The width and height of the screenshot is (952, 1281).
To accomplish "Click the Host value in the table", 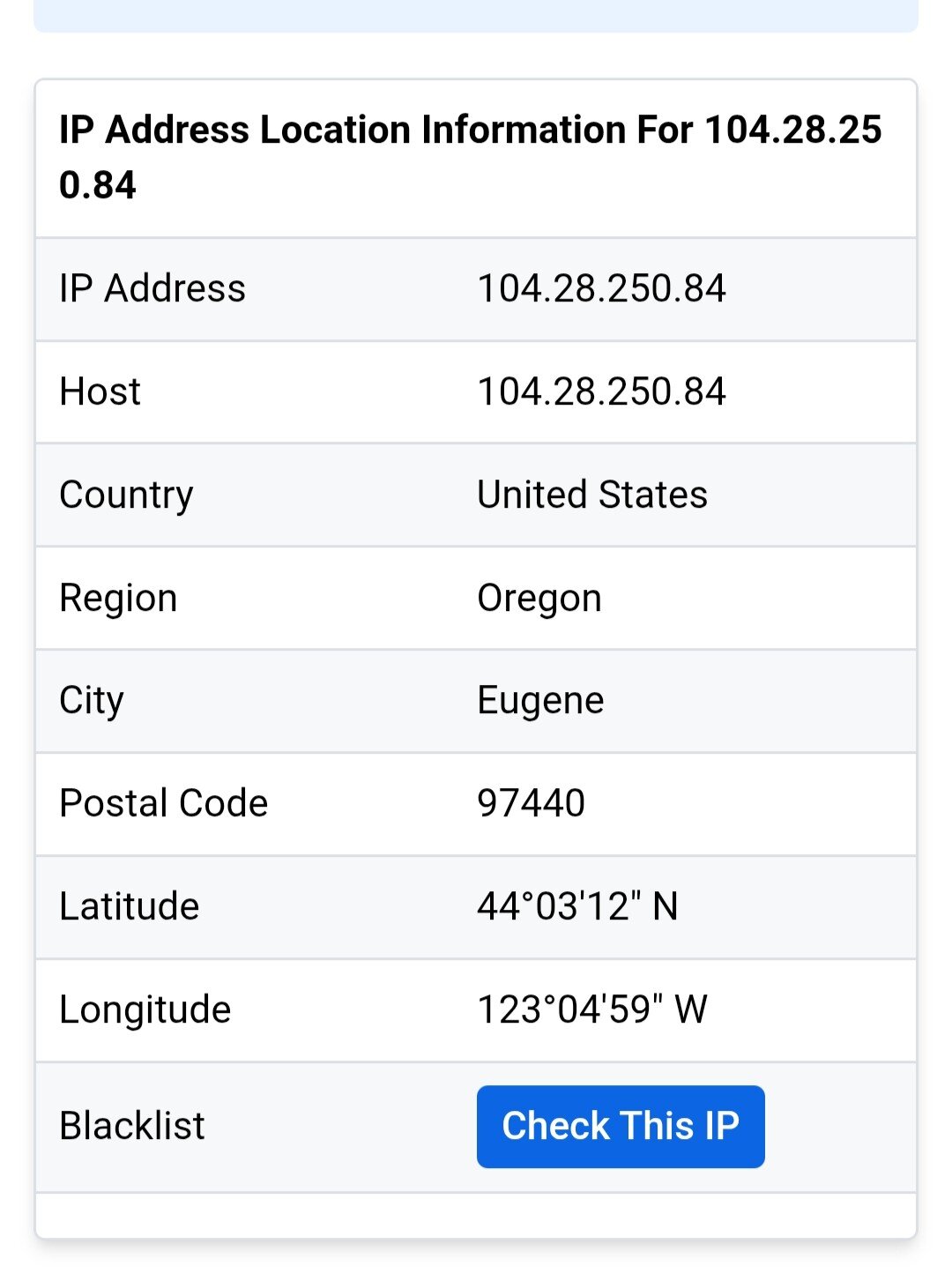I will point(601,391).
